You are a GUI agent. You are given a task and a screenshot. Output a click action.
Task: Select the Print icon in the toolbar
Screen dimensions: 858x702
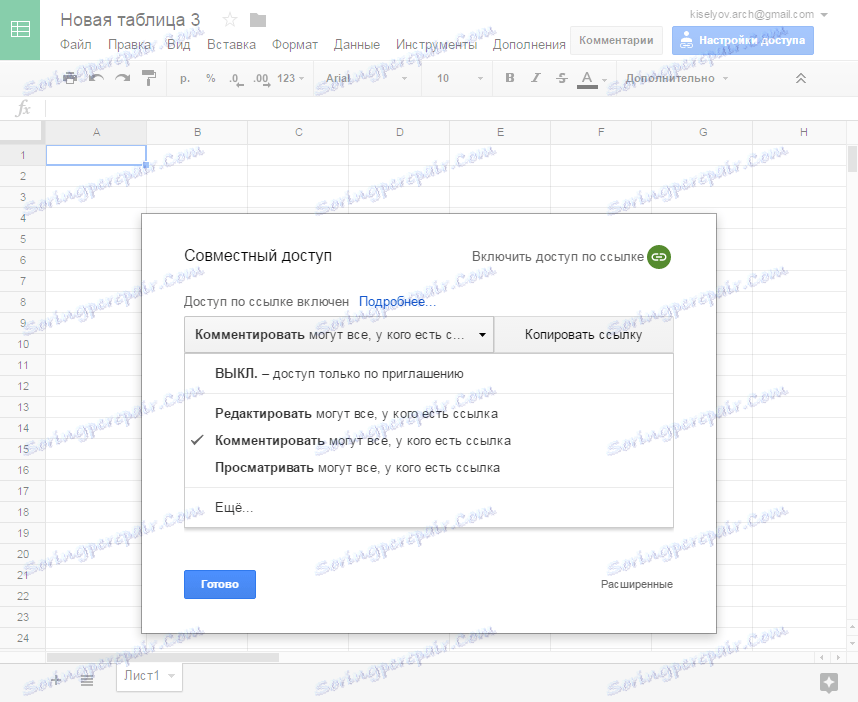70,77
